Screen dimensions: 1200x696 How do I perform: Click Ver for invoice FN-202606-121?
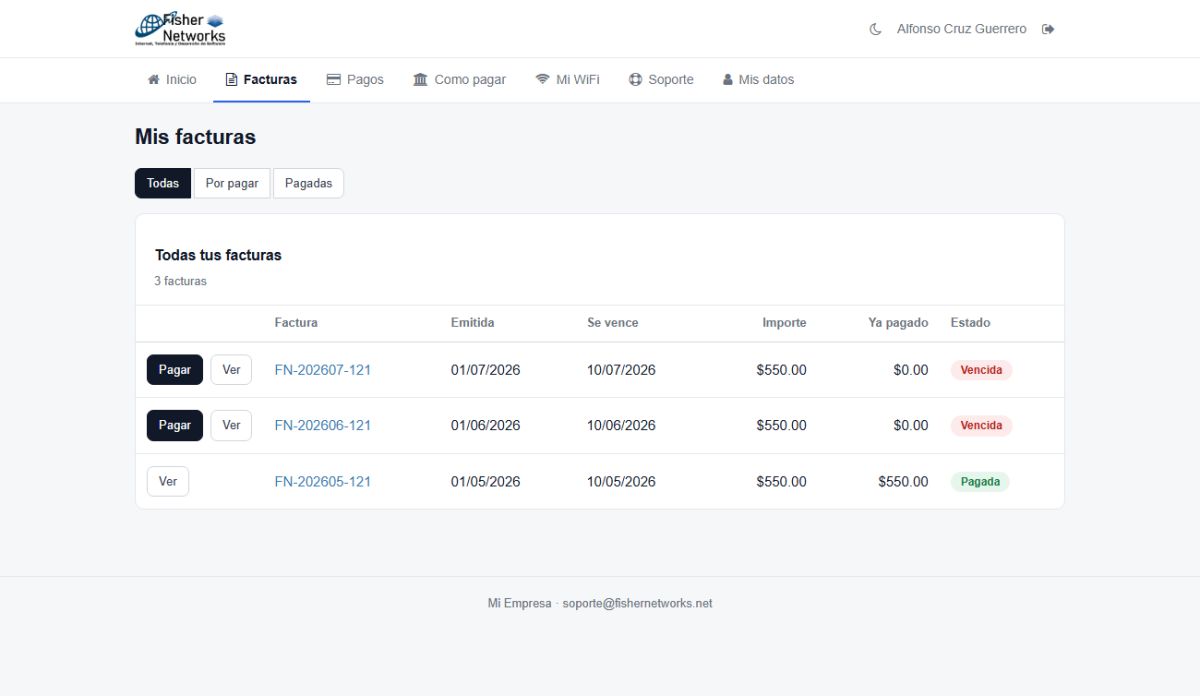(231, 425)
